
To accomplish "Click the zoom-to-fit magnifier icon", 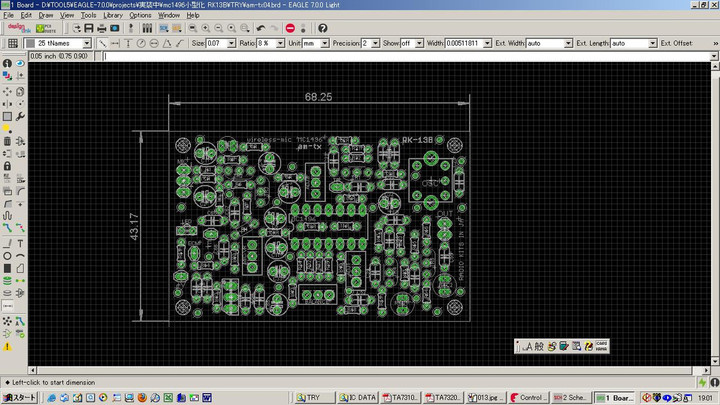I will pos(190,28).
